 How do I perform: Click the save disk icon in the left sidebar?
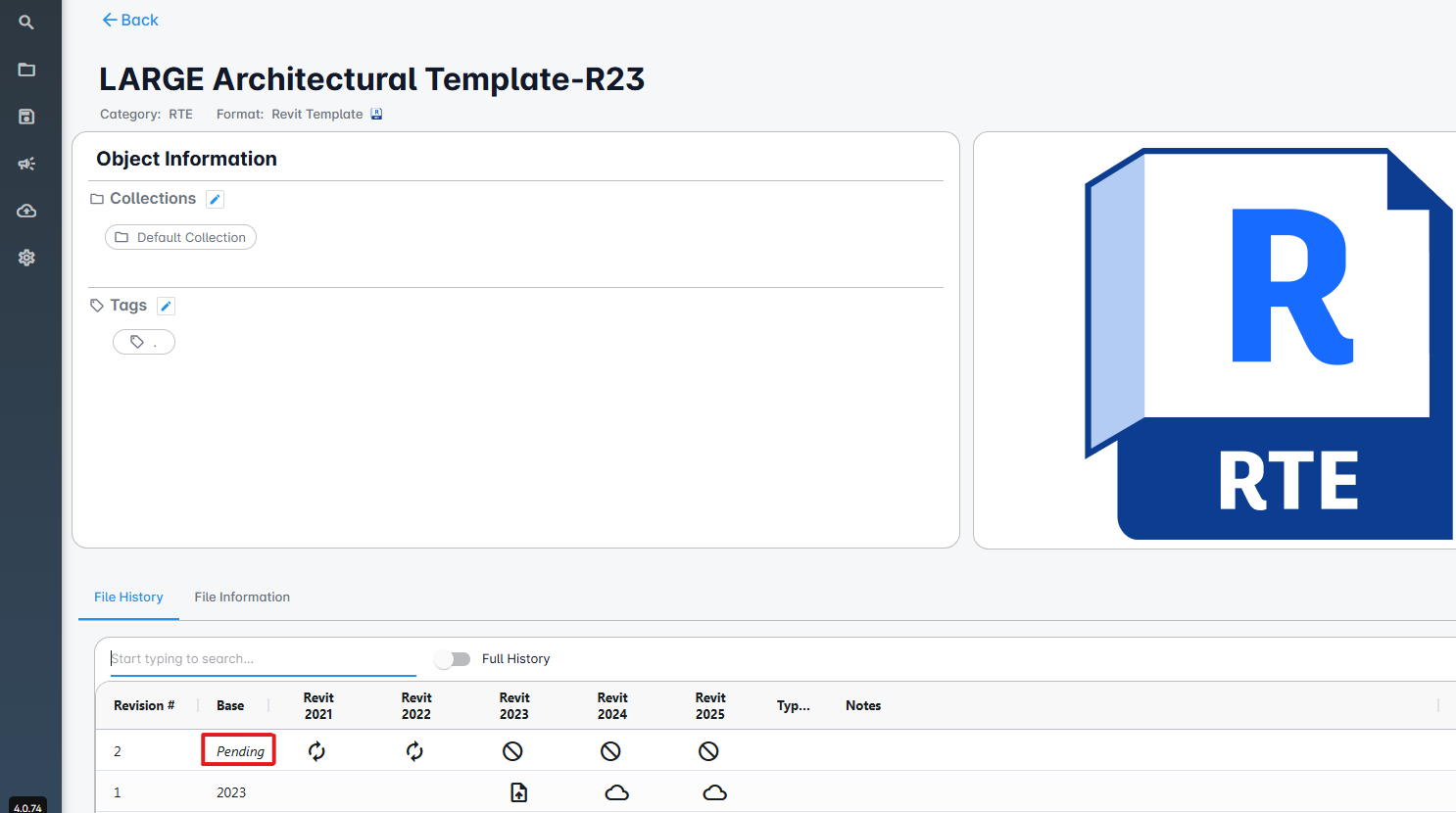coord(26,117)
